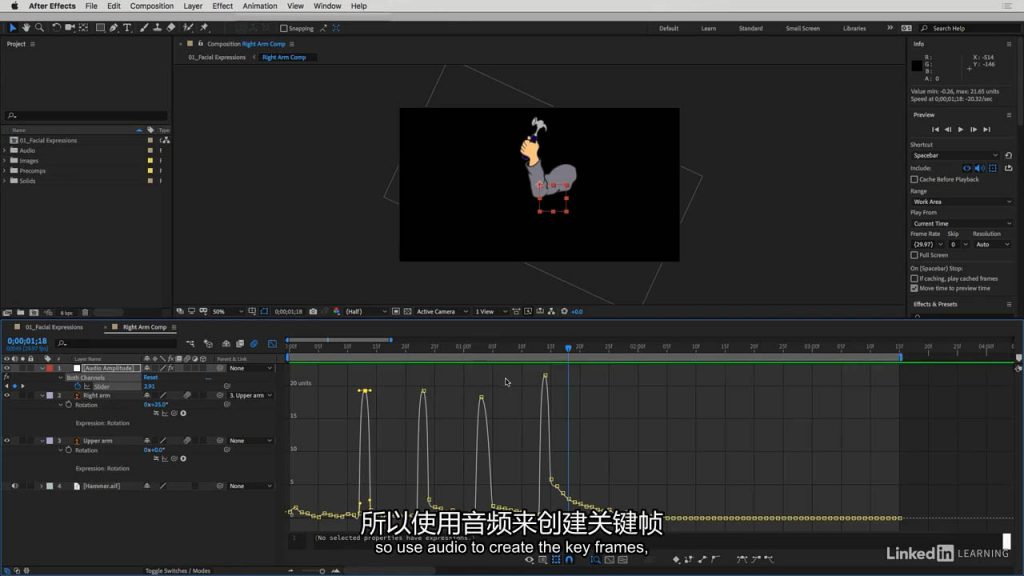Click the reset shortcut icon in Preview panel

click(x=1008, y=155)
